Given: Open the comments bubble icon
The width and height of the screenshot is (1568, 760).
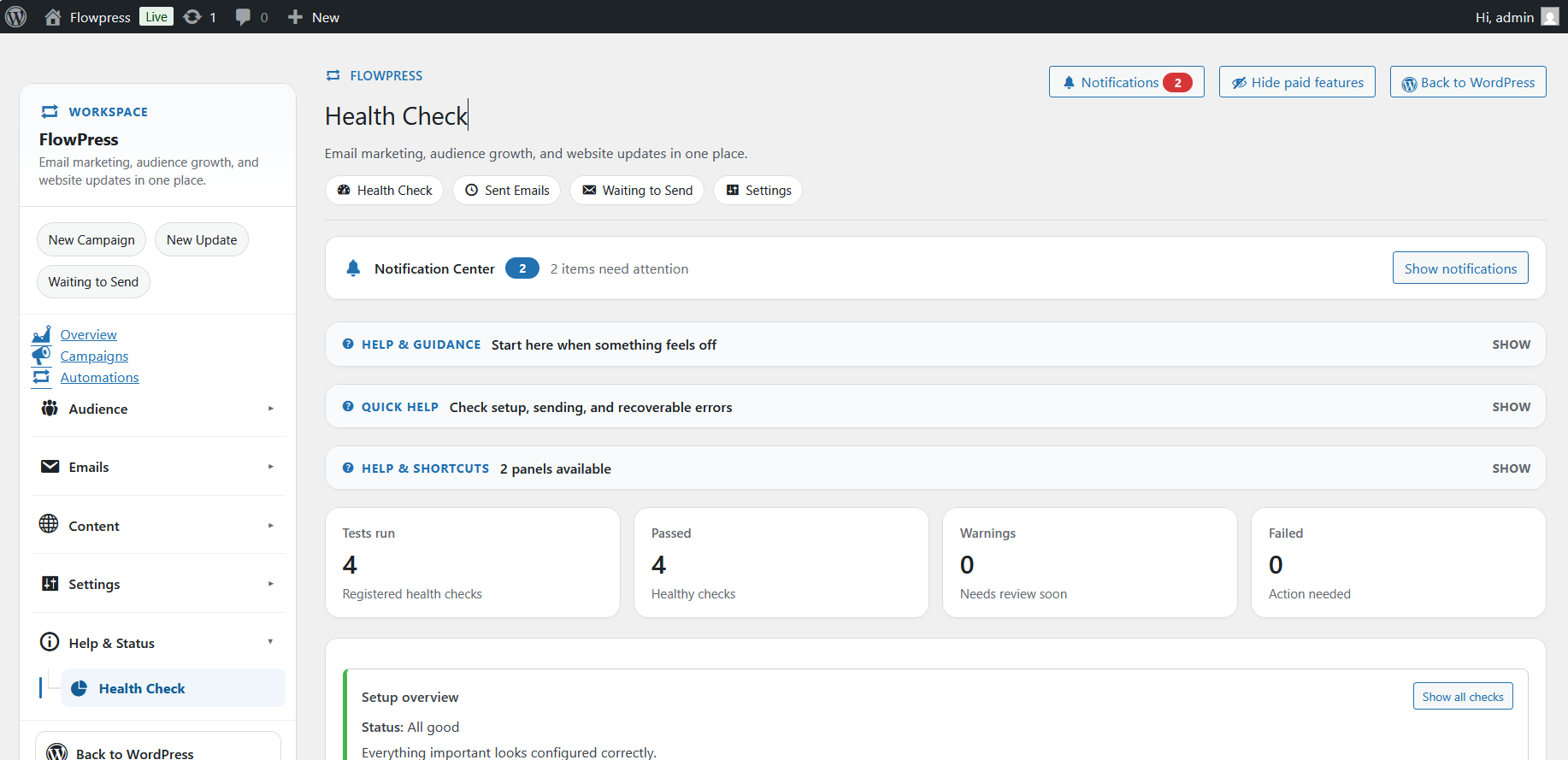Looking at the screenshot, I should coord(243,17).
